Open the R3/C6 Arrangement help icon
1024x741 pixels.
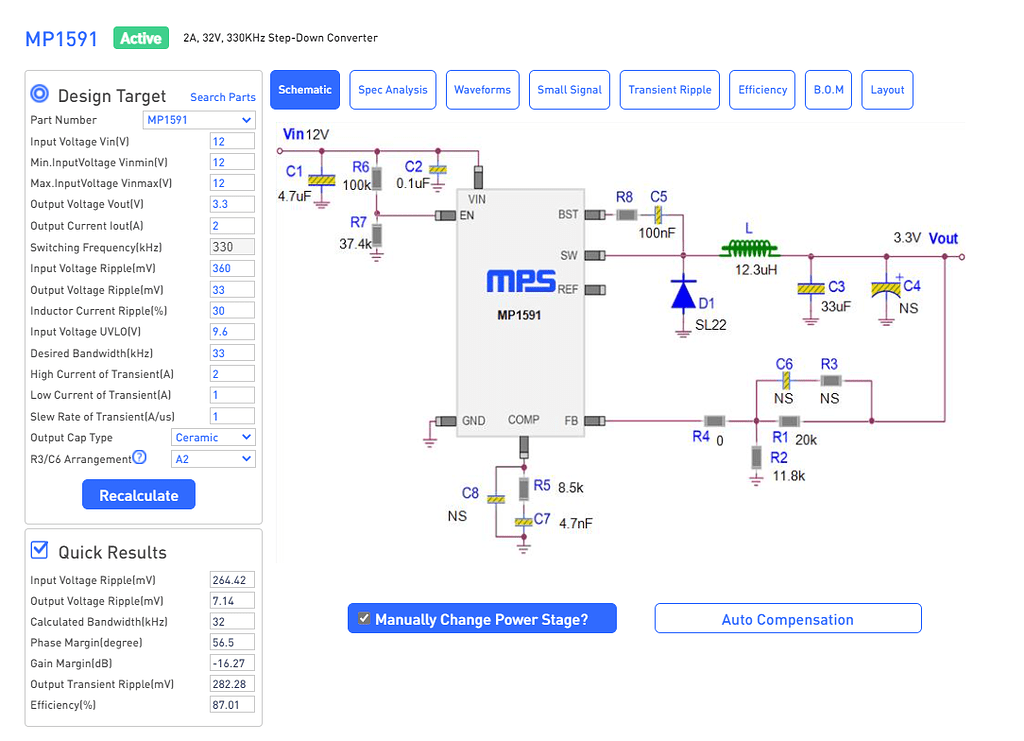pos(137,458)
